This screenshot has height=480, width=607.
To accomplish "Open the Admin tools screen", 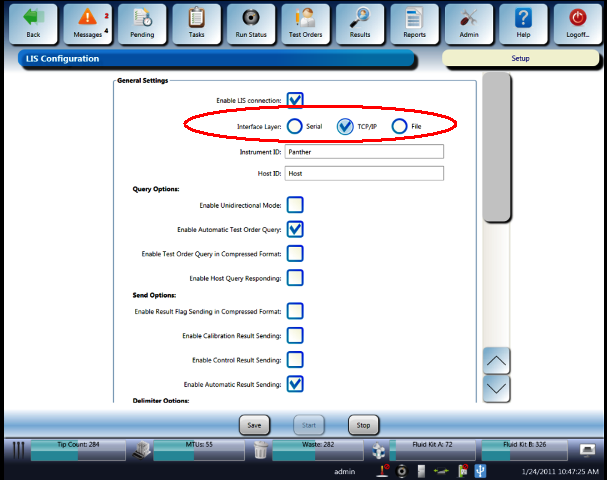I will coord(468,24).
